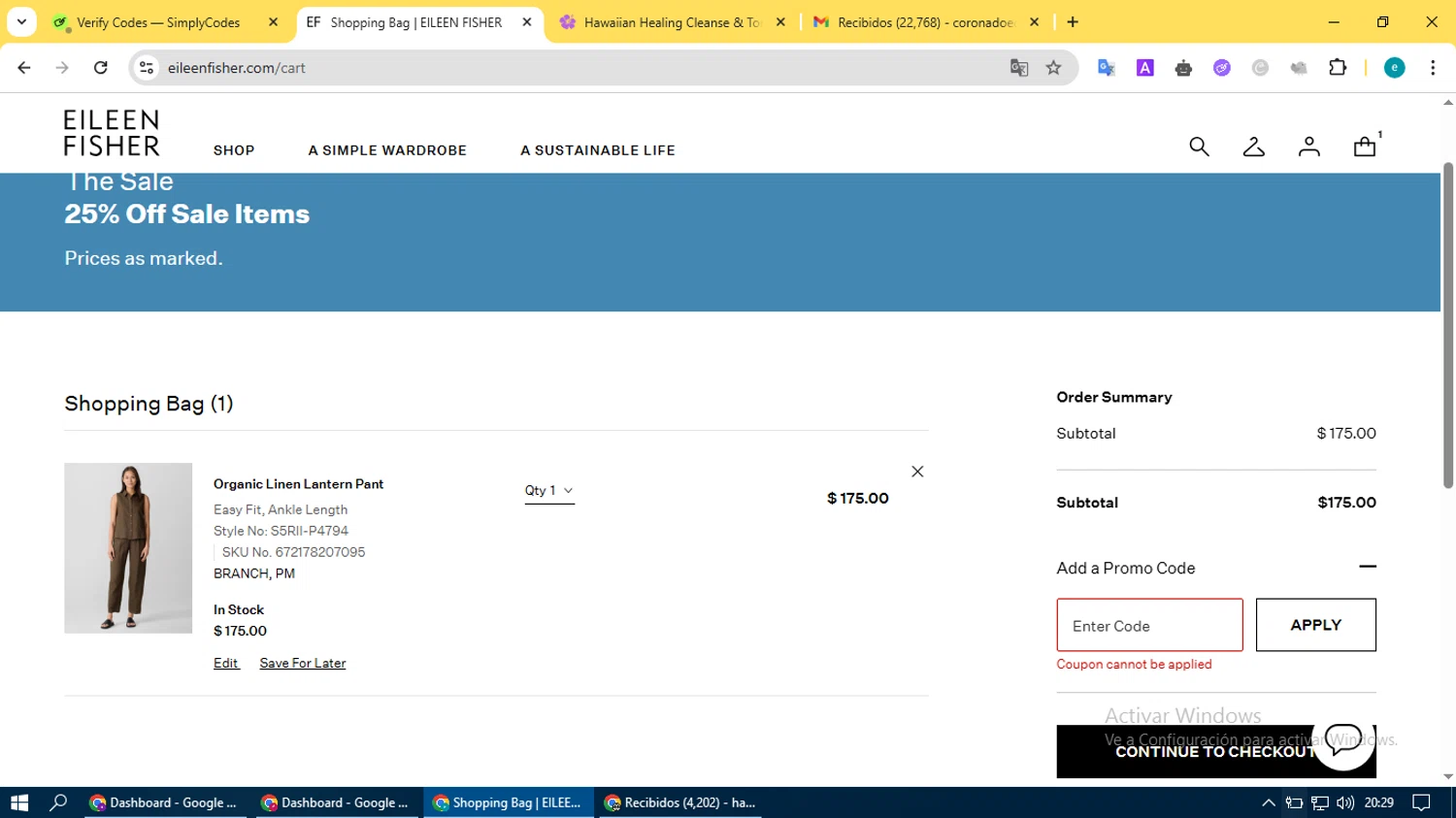Viewport: 1456px width, 818px height.
Task: Remove the Organic Linen Lantern Pant item
Action: tap(917, 472)
